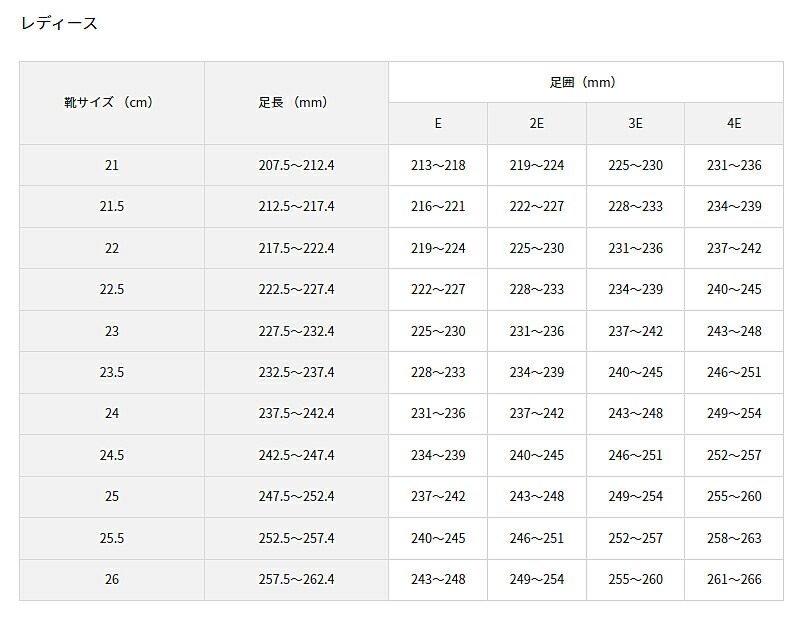800x632 pixels.
Task: Click foot length 257.5~262.4 cell
Action: click(296, 580)
